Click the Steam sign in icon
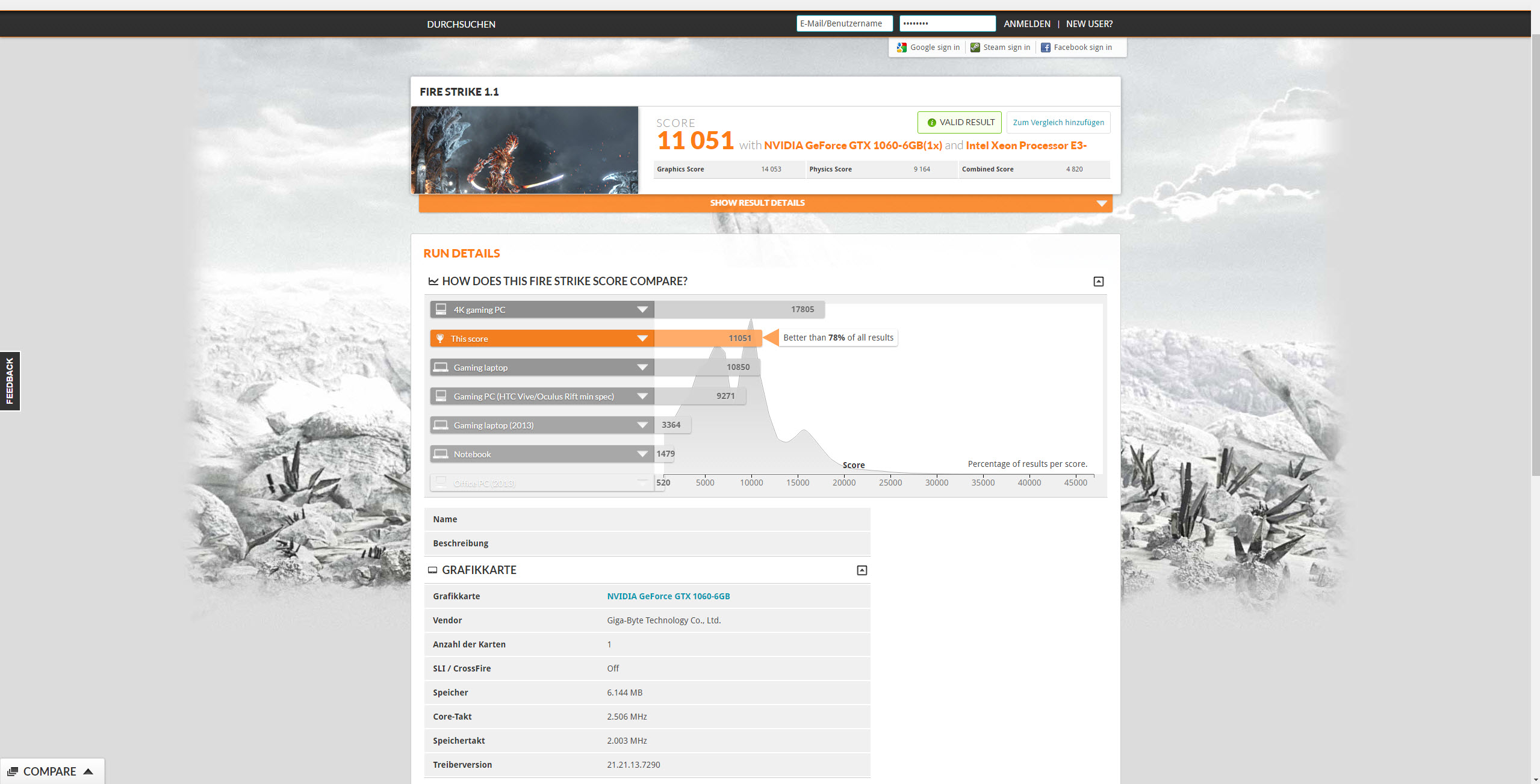Viewport: 1540px width, 784px height. (975, 48)
